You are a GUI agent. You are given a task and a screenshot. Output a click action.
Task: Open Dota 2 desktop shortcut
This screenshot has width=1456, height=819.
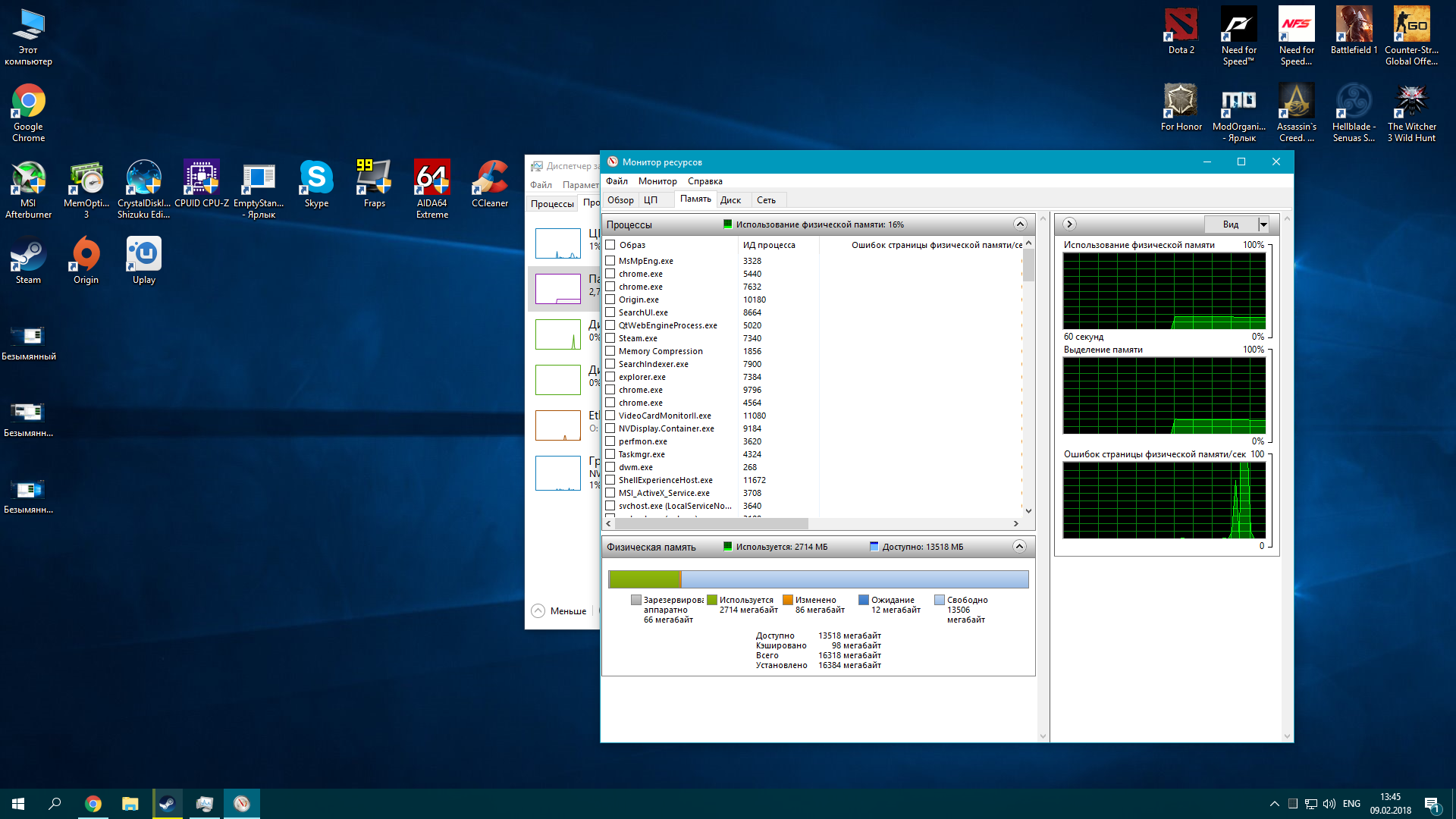(1181, 31)
